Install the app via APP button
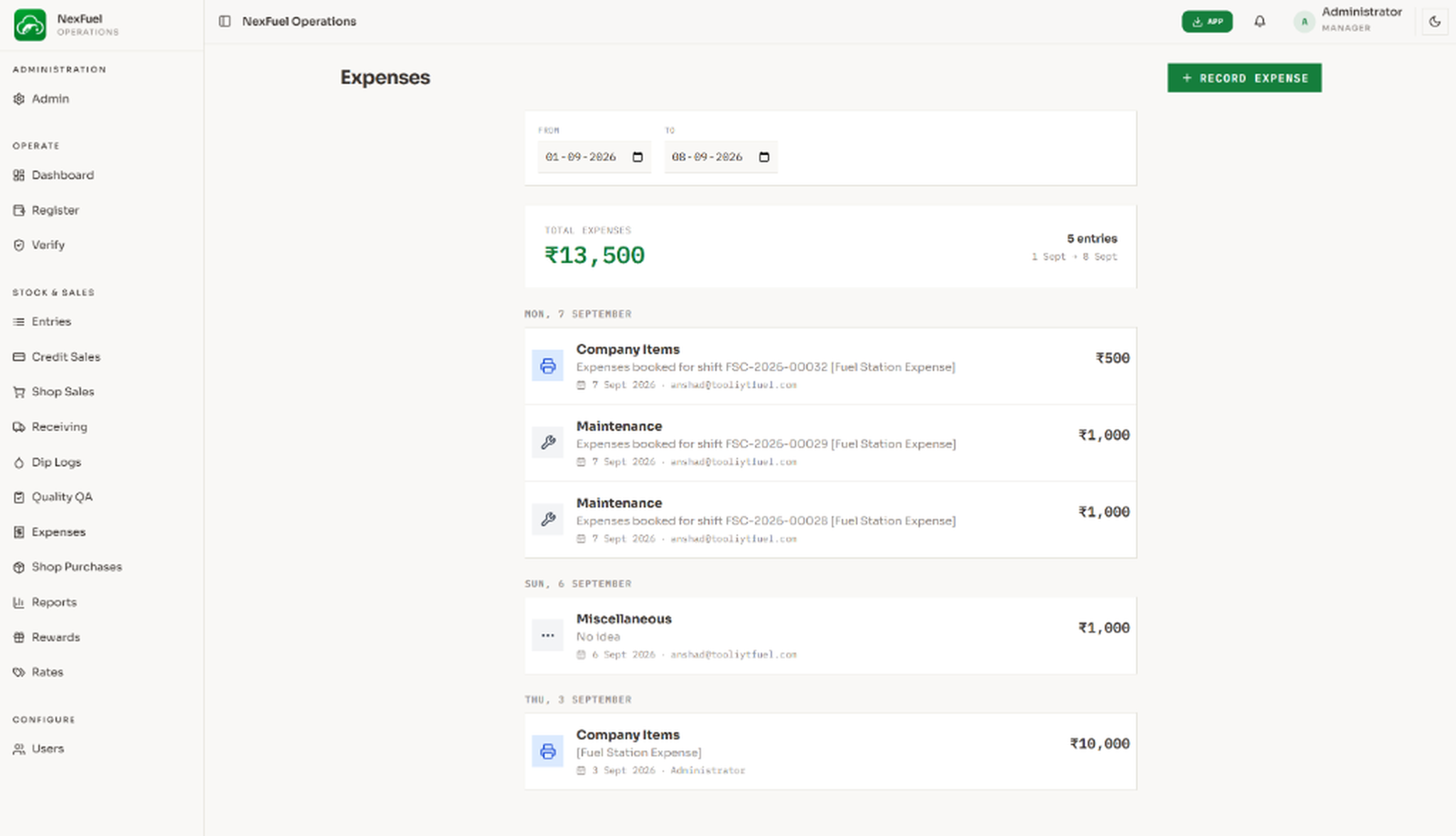The height and width of the screenshot is (836, 1456). [x=1207, y=21]
